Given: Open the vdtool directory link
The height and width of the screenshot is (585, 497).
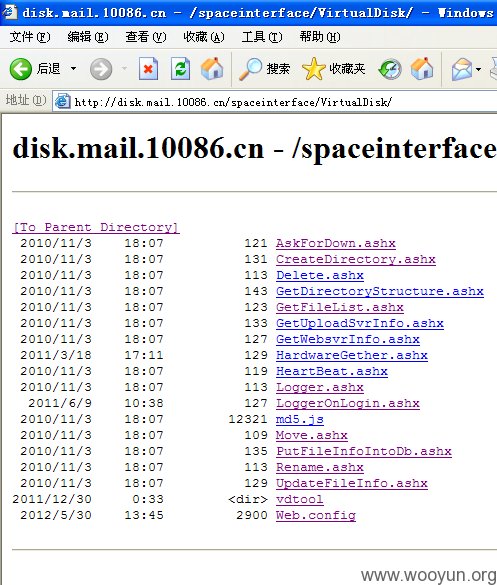Looking at the screenshot, I should coord(300,499).
